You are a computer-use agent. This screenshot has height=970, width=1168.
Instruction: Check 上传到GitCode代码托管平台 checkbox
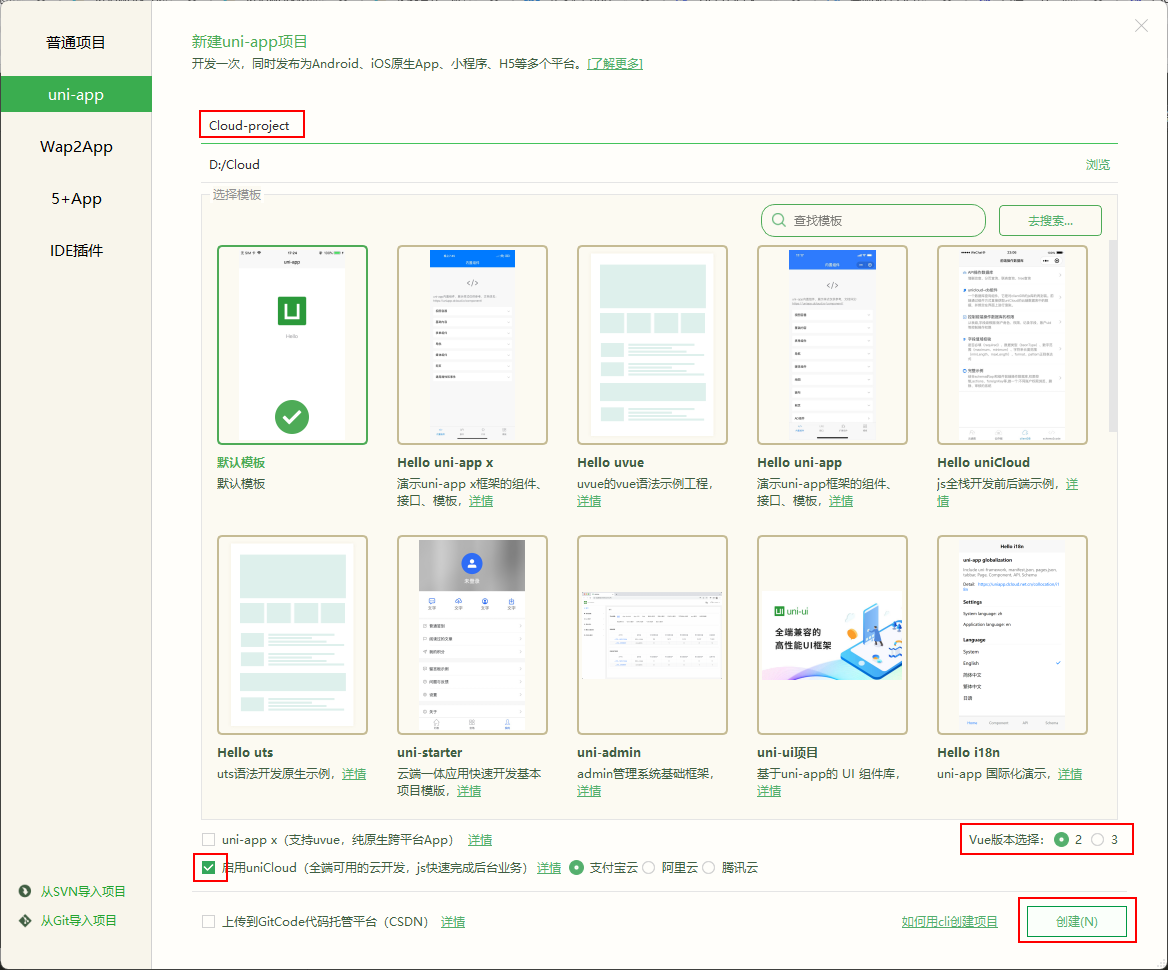click(x=209, y=922)
